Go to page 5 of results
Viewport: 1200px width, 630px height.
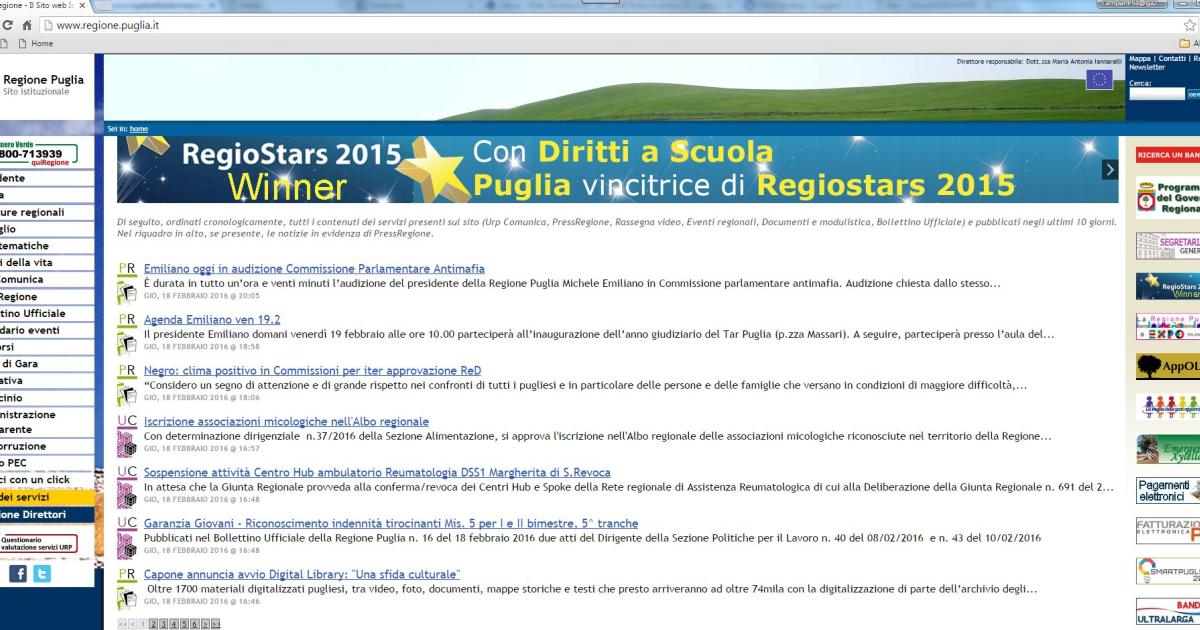185,624
